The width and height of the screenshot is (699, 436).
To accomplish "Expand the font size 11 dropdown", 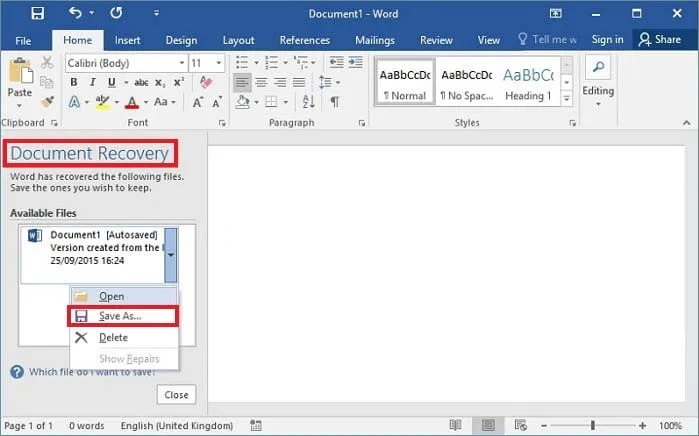I will (x=220, y=63).
